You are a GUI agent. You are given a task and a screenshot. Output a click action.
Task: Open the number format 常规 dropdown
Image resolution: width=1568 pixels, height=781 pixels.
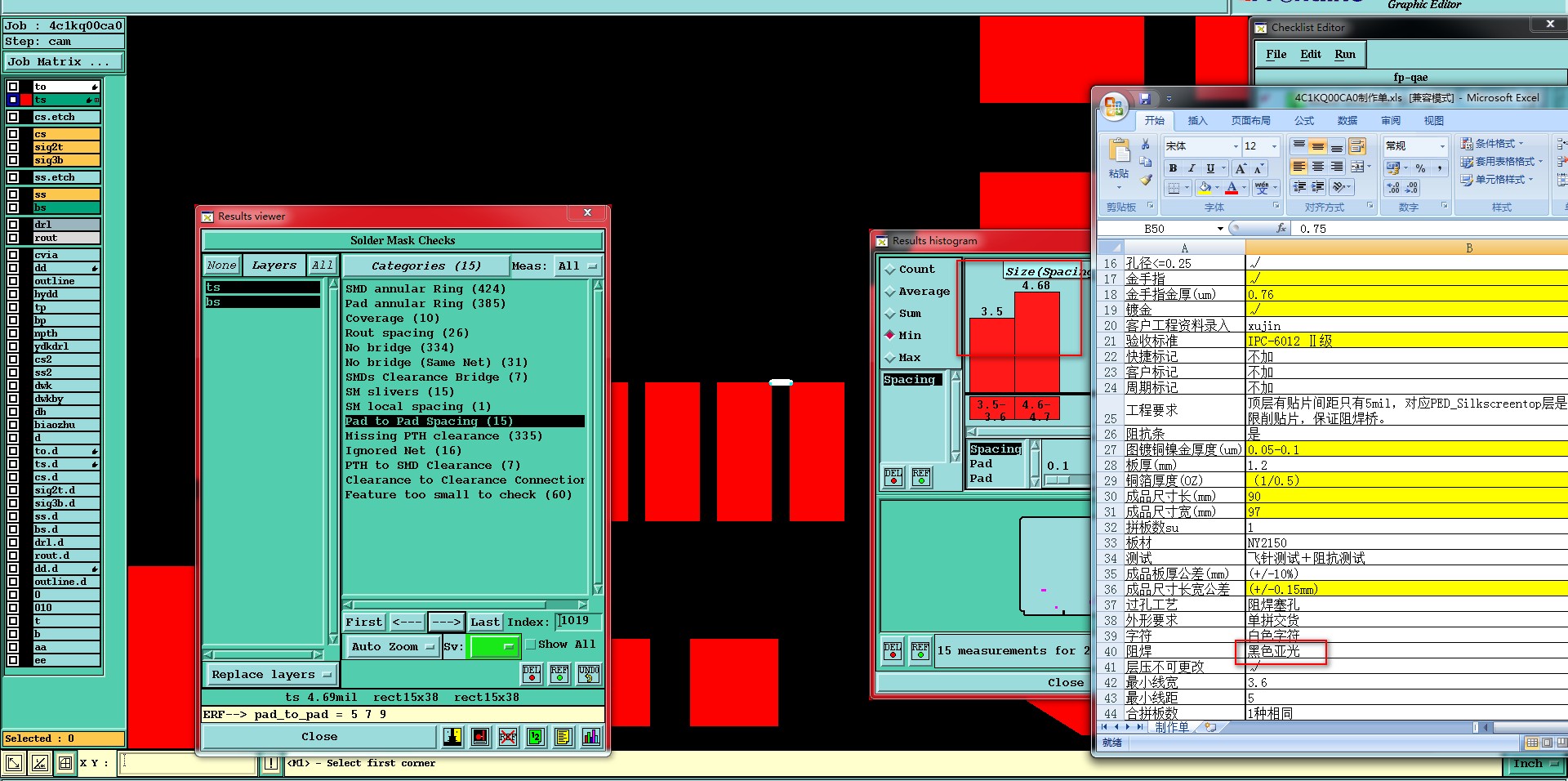coord(1442,146)
